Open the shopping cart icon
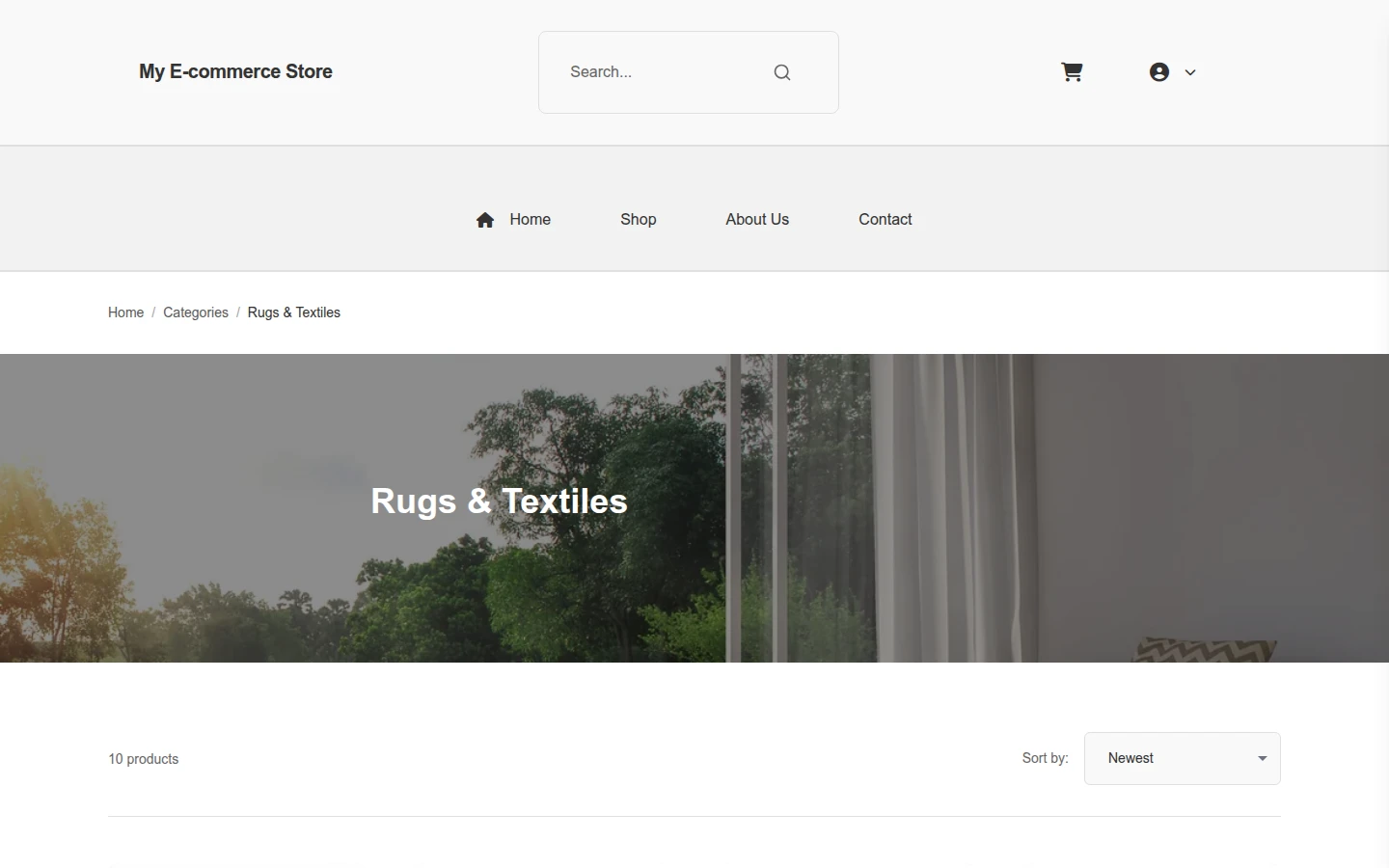Viewport: 1389px width, 868px height. 1072,72
